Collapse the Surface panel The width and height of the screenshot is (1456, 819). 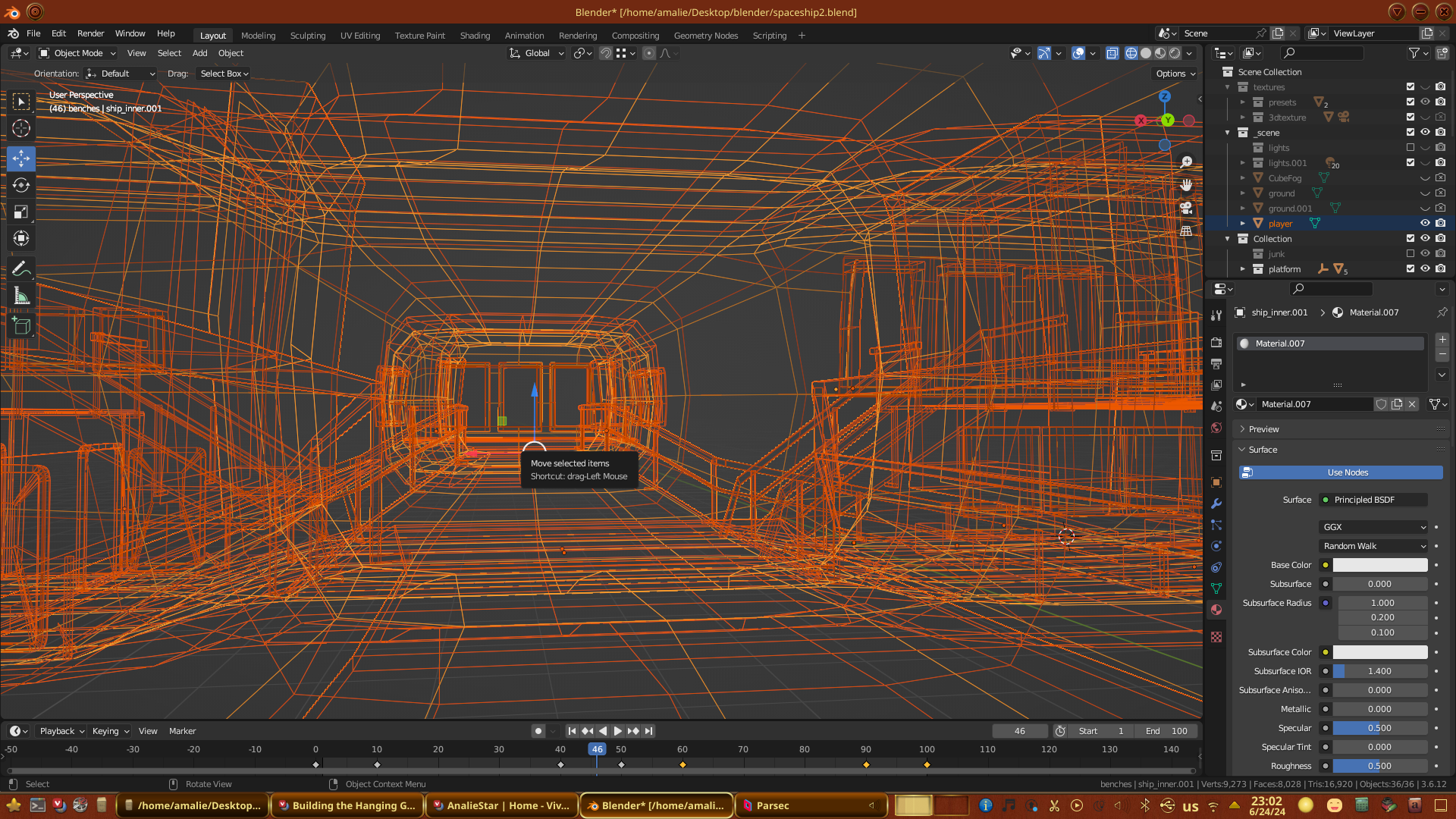tap(1263, 450)
